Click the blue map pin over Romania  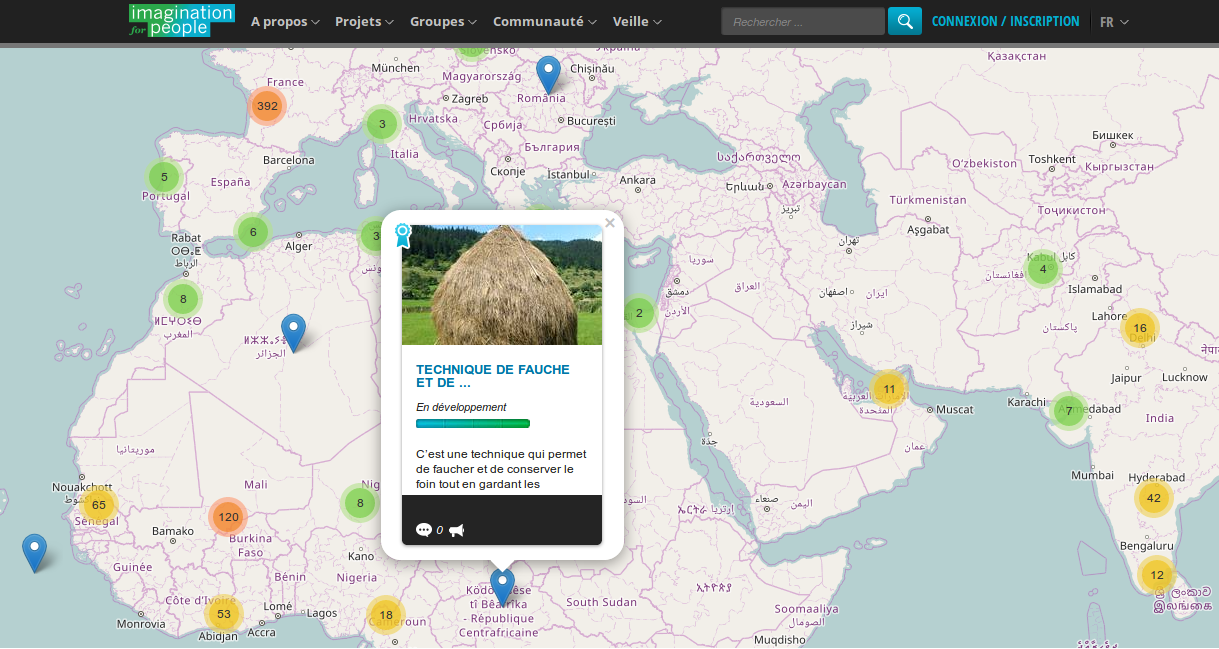pyautogui.click(x=548, y=74)
